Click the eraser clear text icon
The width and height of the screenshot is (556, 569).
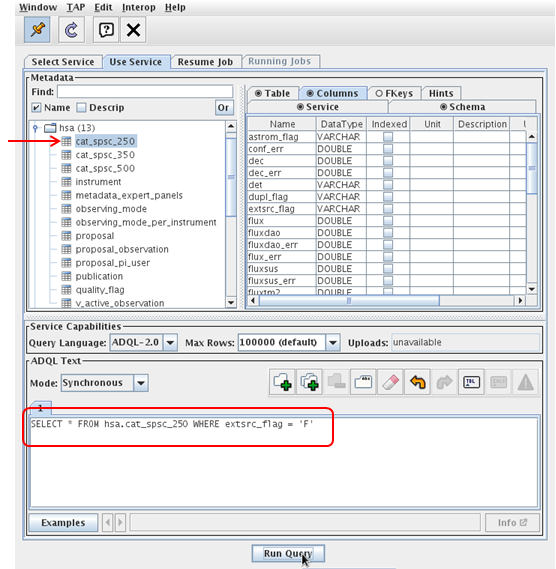tap(390, 382)
